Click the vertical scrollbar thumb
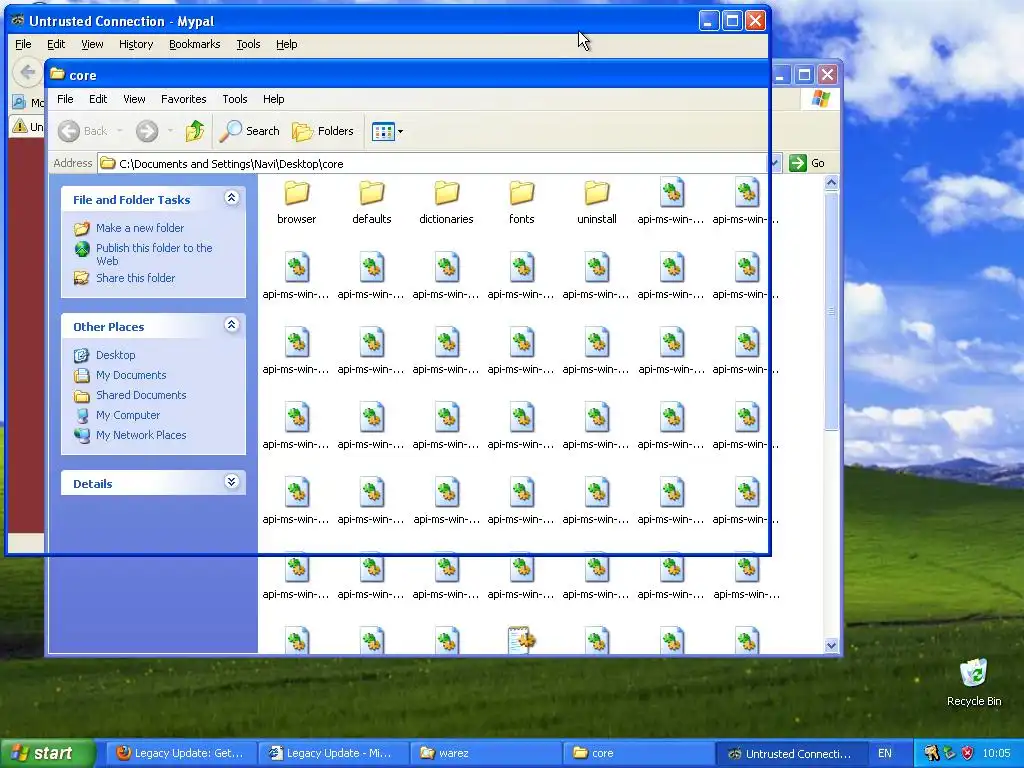The image size is (1024, 768). click(831, 312)
